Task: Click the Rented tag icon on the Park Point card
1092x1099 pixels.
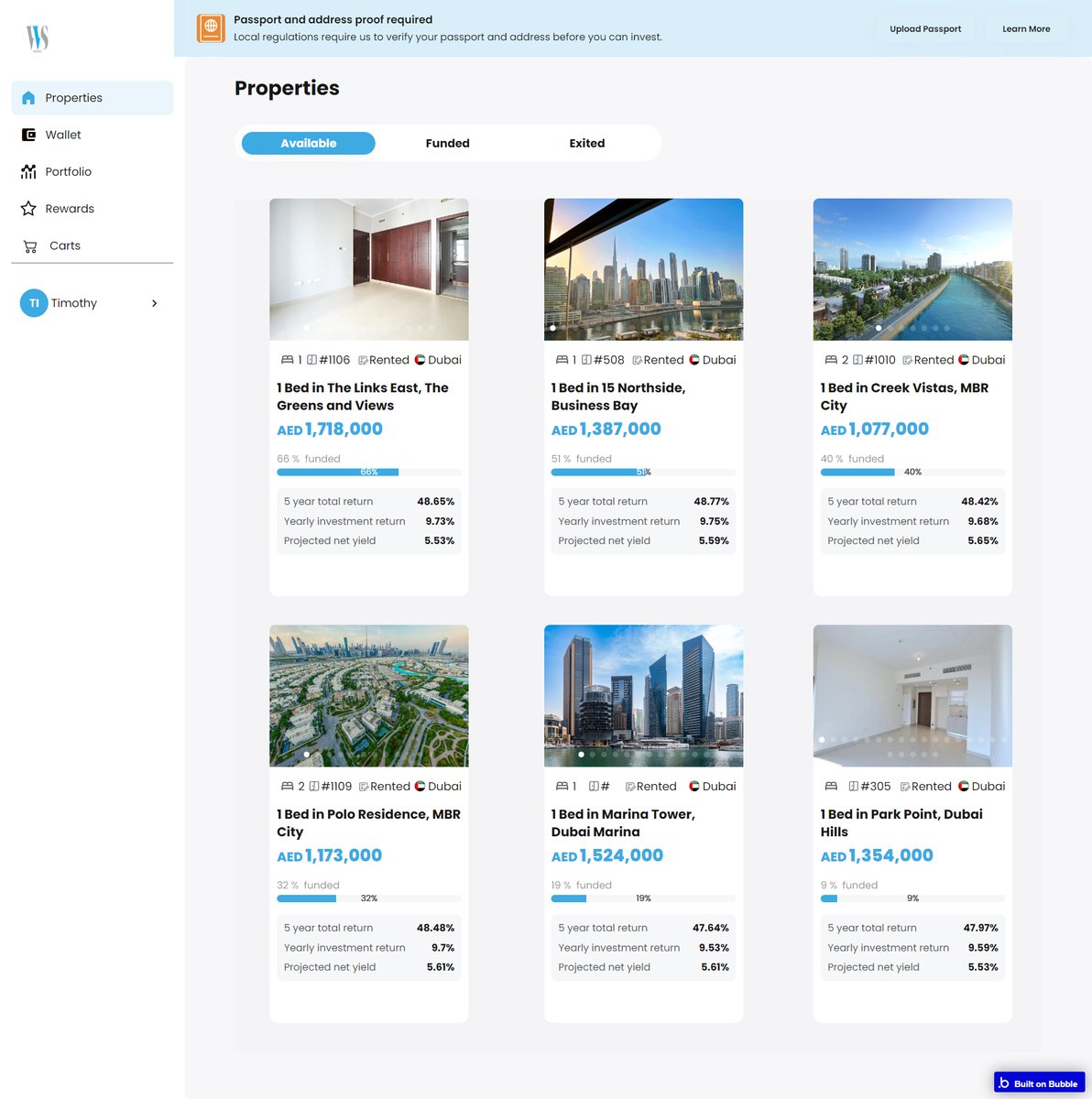Action: 905,787
